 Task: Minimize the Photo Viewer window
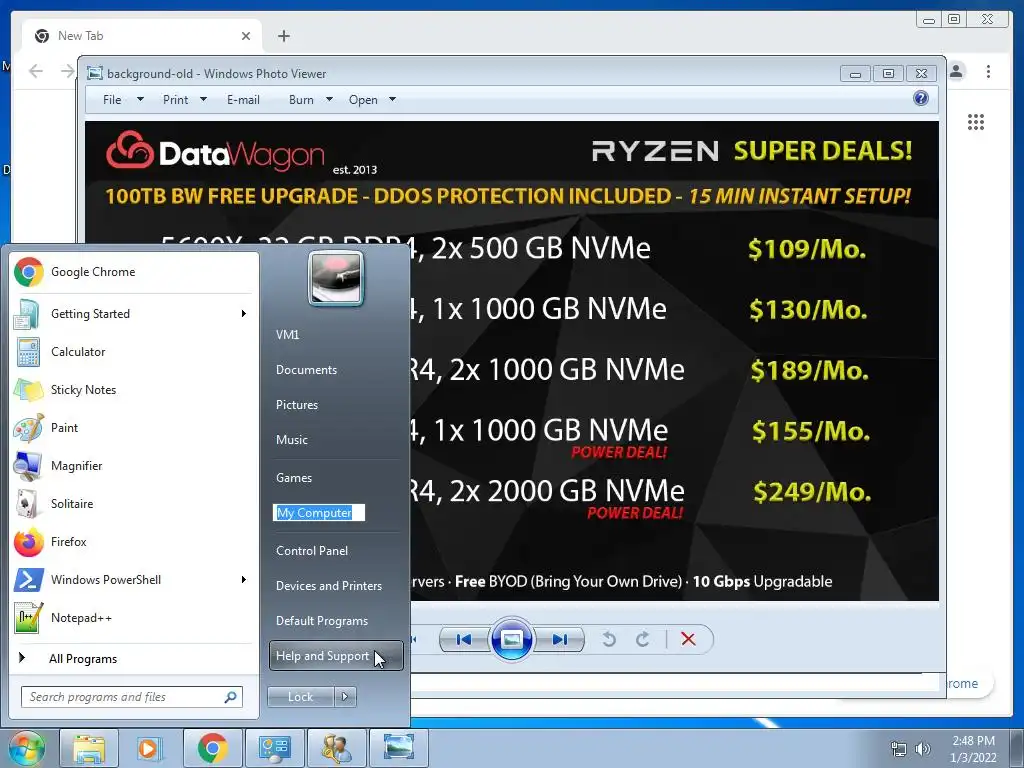coord(856,74)
